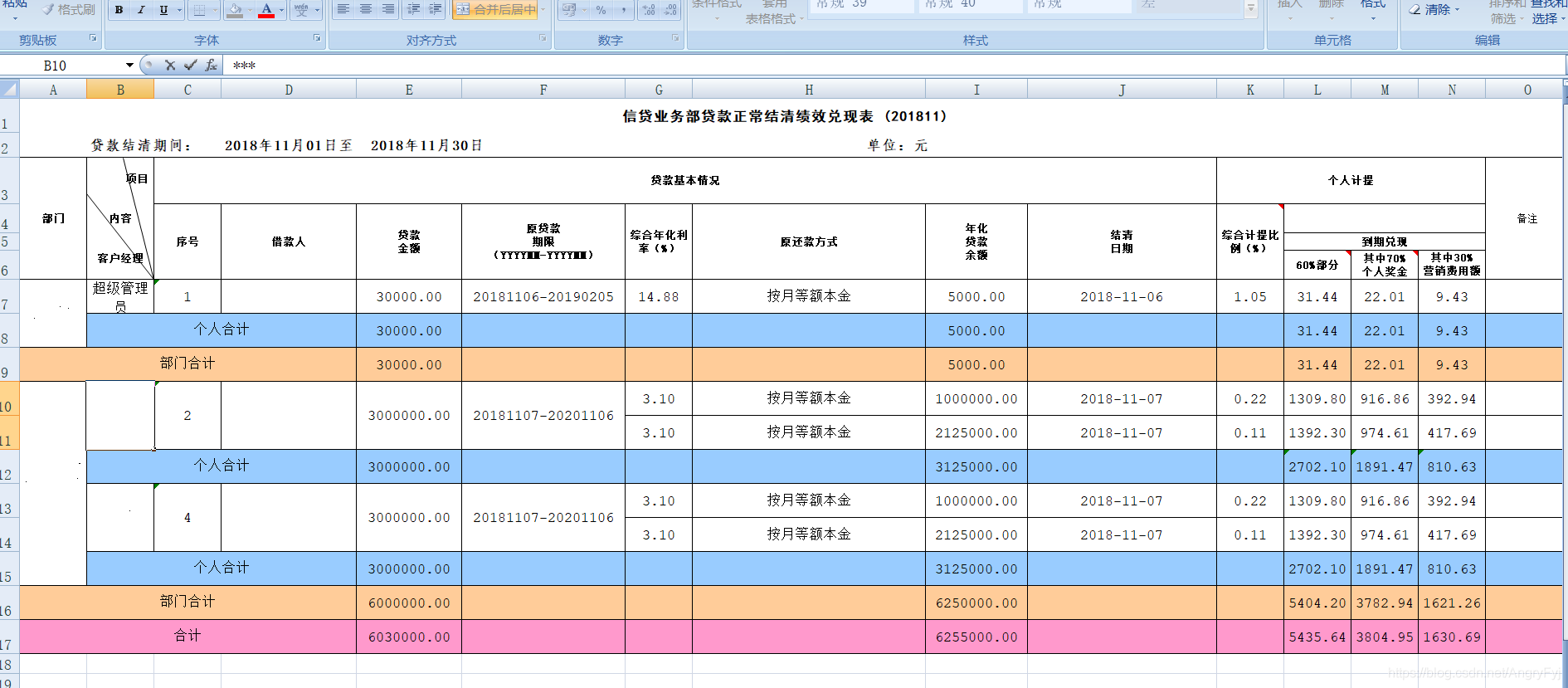Click the cell borders icon
The height and width of the screenshot is (688, 1568).
click(x=199, y=10)
